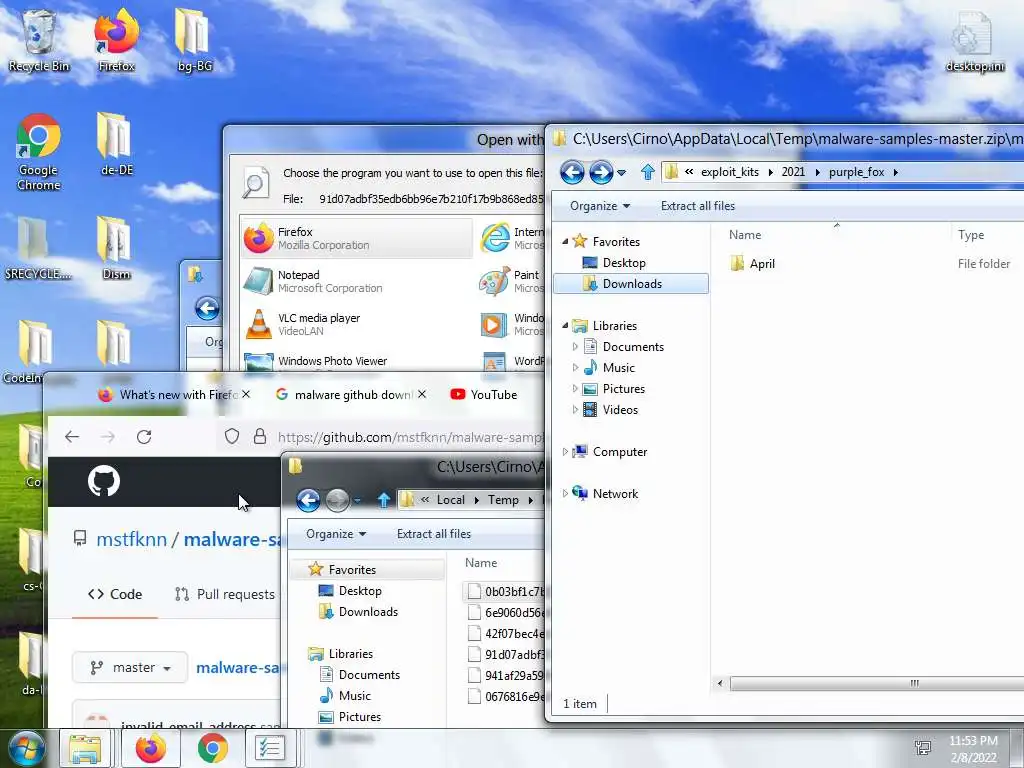
Task: Choose Paint in the Open with list
Action: pyautogui.click(x=511, y=281)
